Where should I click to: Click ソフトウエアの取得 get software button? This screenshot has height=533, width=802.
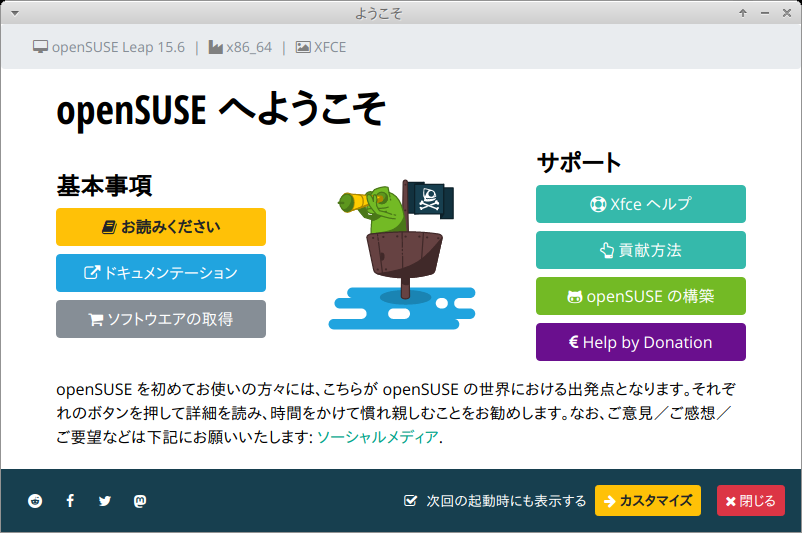161,319
